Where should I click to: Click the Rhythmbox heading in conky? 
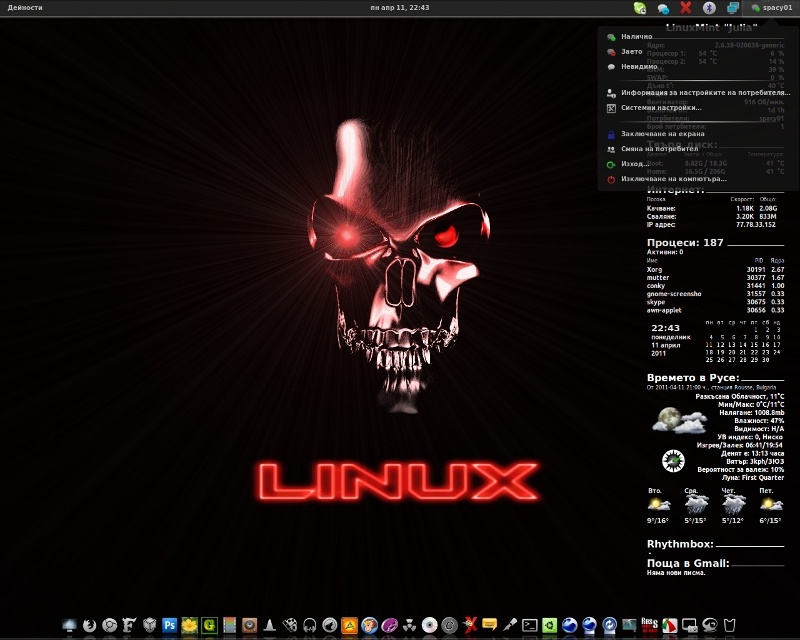pyautogui.click(x=680, y=544)
